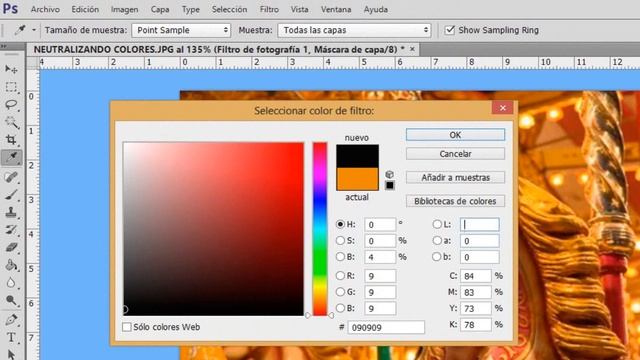Click the H degrees input field
Screen dimensions: 640x360
click(x=380, y=224)
